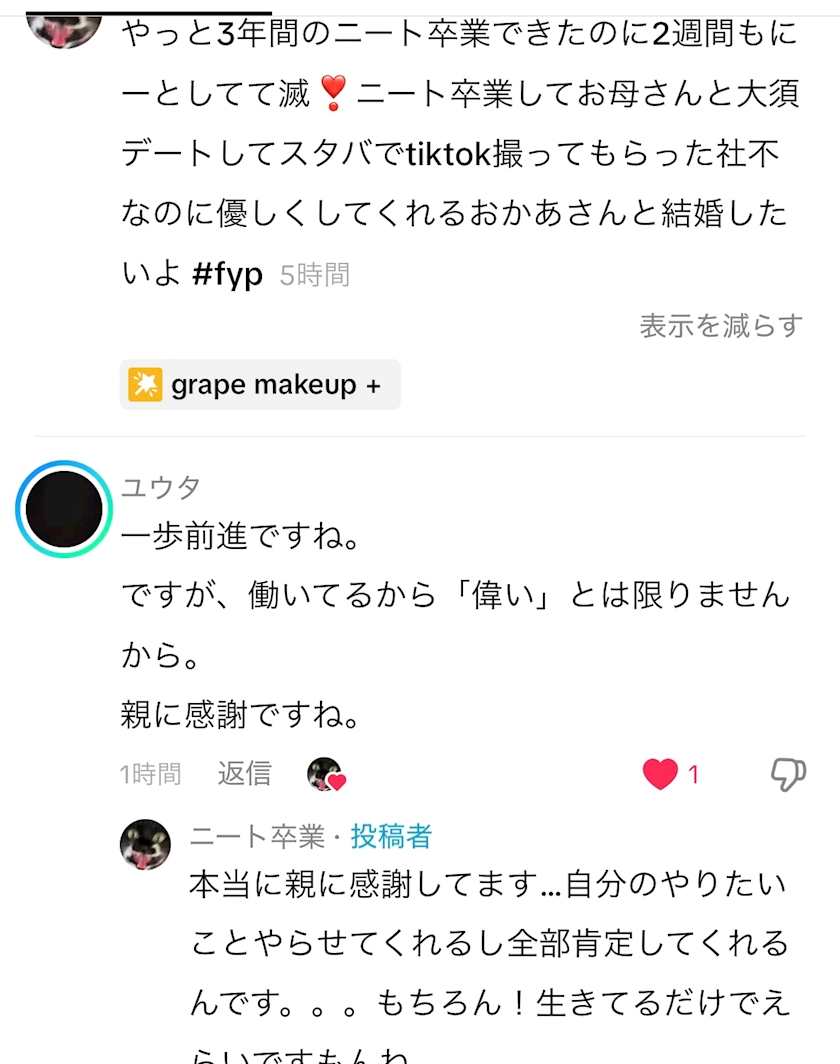Open the grape makeup + effect label

pyautogui.click(x=276, y=385)
